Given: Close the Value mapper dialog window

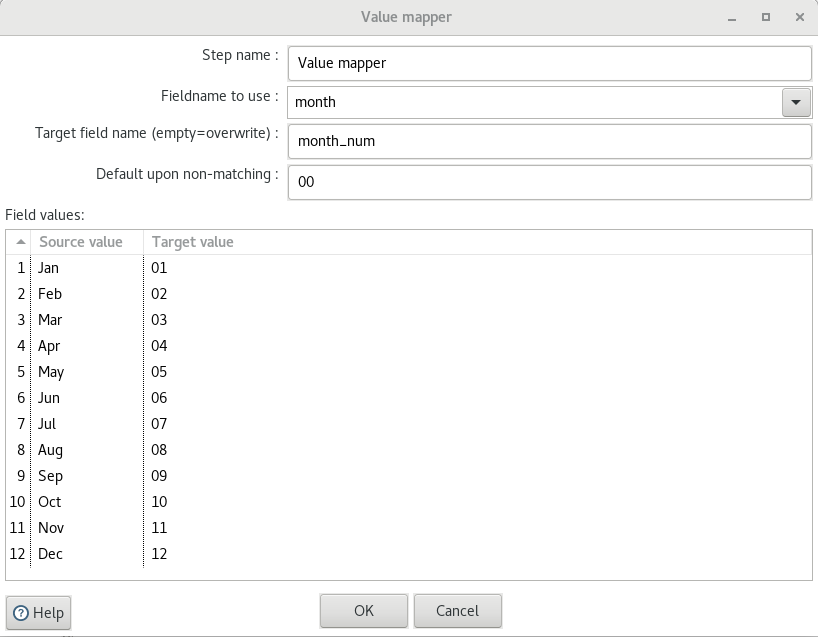Looking at the screenshot, I should [800, 17].
